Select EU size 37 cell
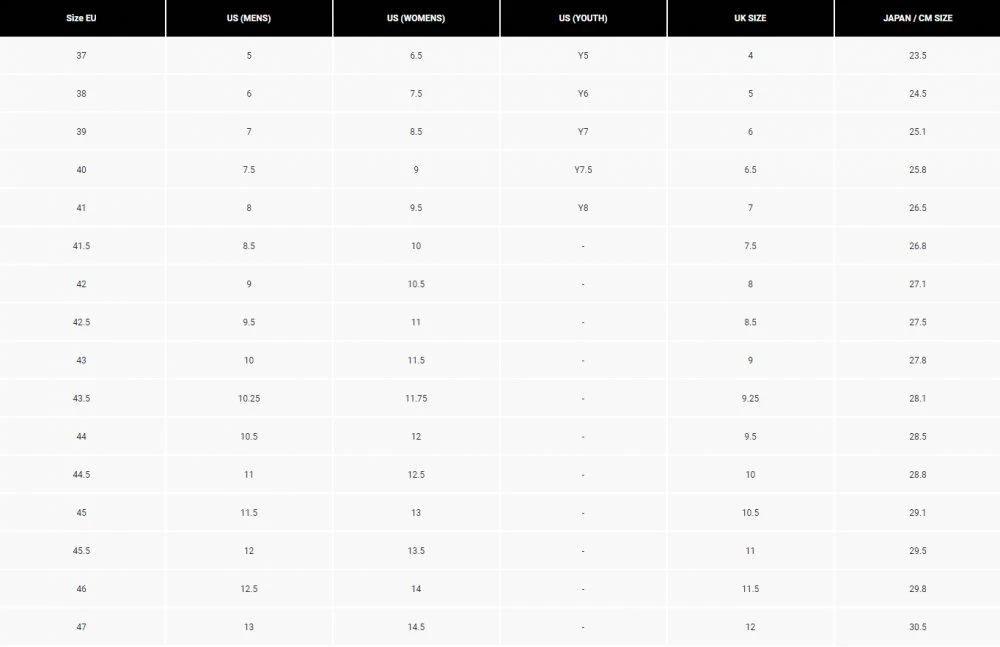 coord(81,56)
